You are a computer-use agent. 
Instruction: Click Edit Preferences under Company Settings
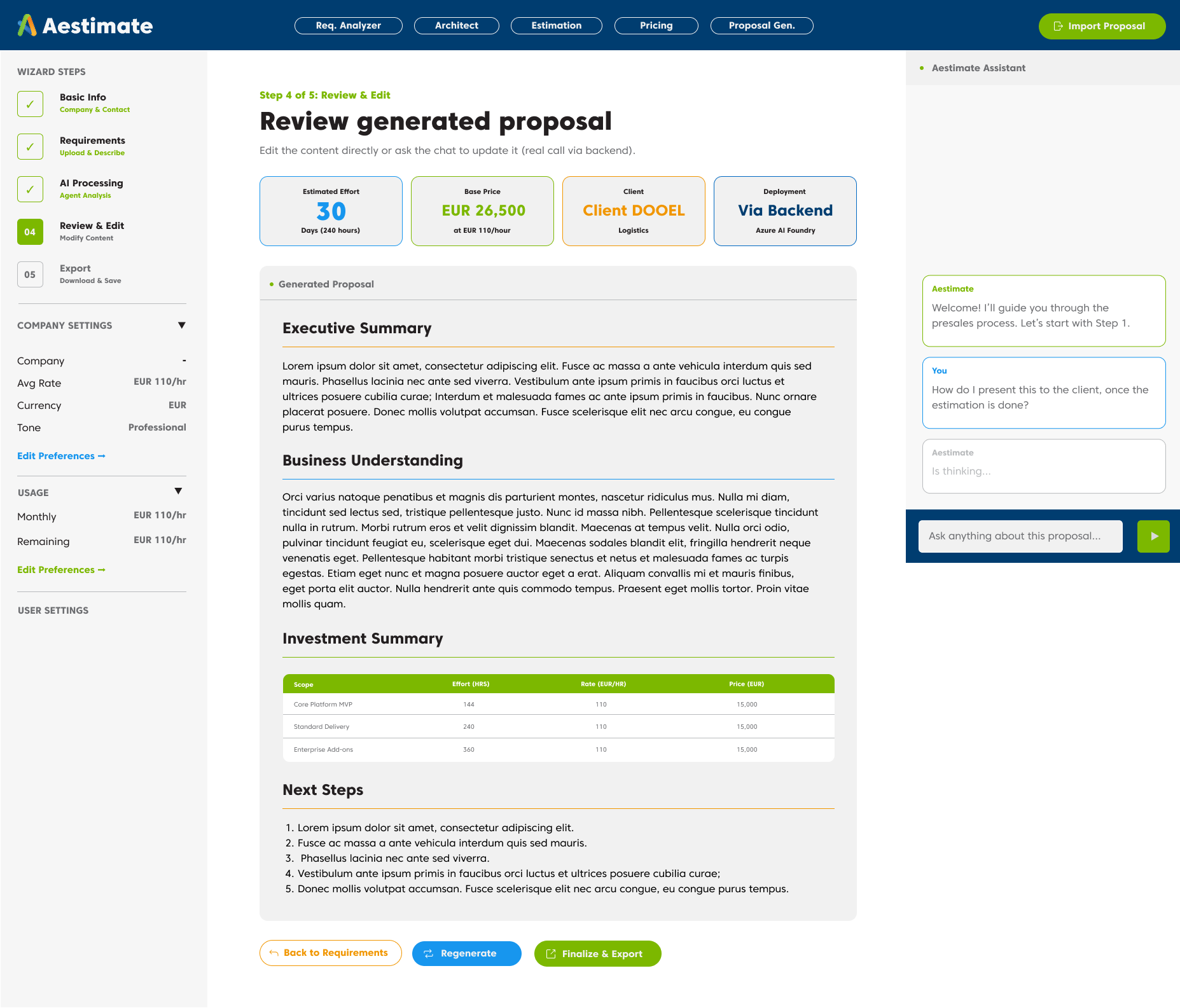coord(61,456)
